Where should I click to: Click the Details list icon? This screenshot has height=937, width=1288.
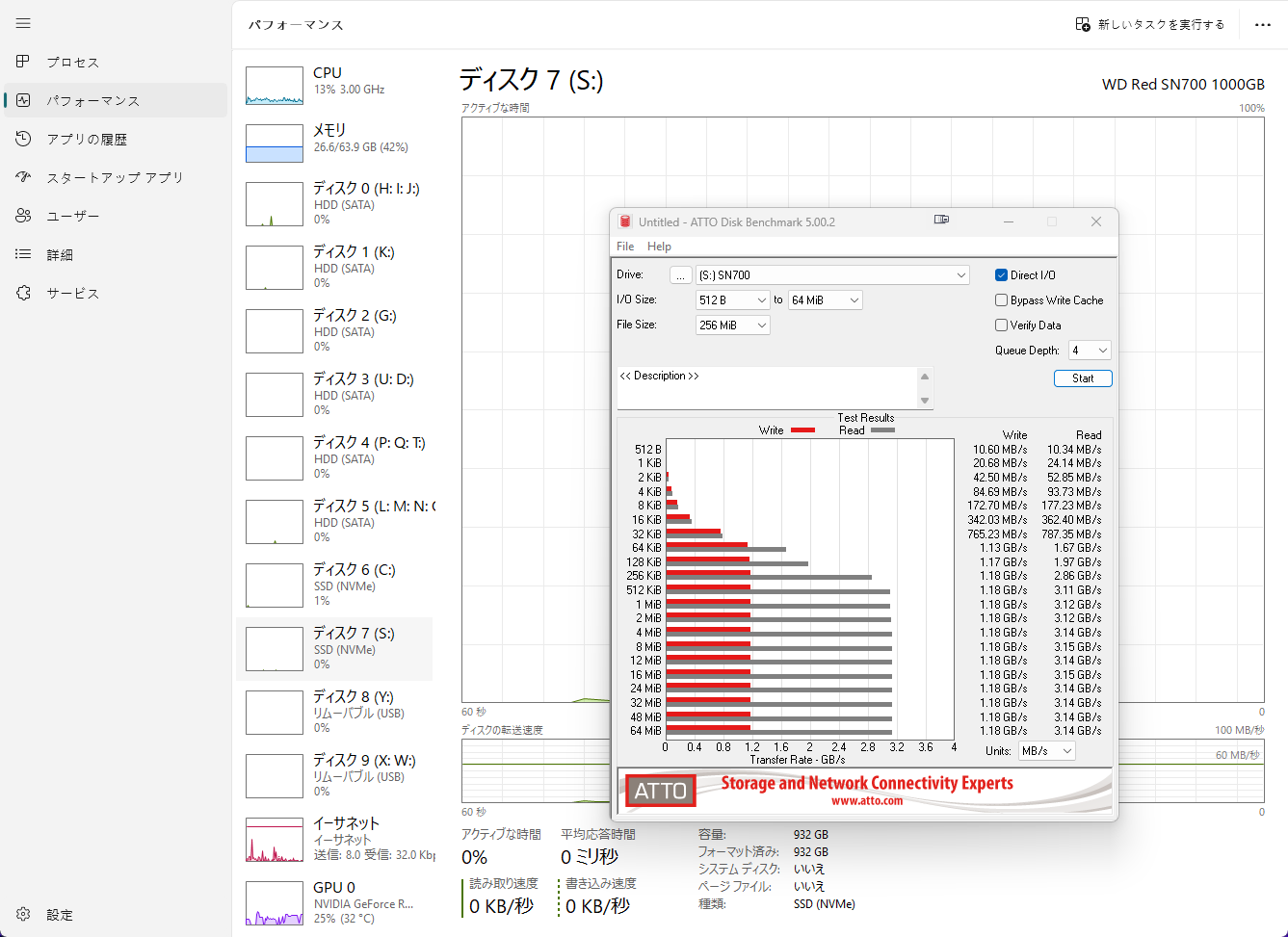(x=23, y=254)
